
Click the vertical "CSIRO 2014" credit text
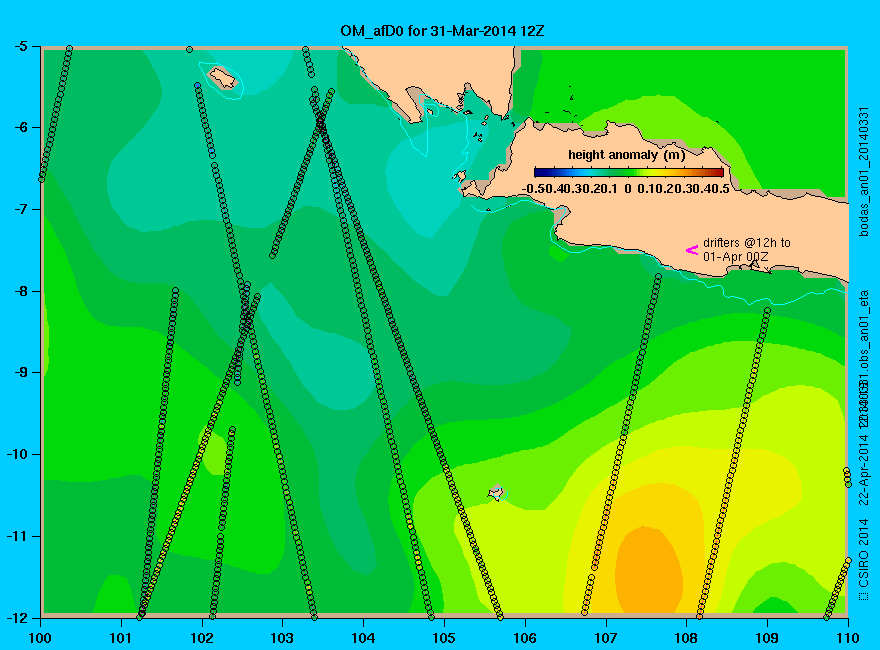point(864,553)
